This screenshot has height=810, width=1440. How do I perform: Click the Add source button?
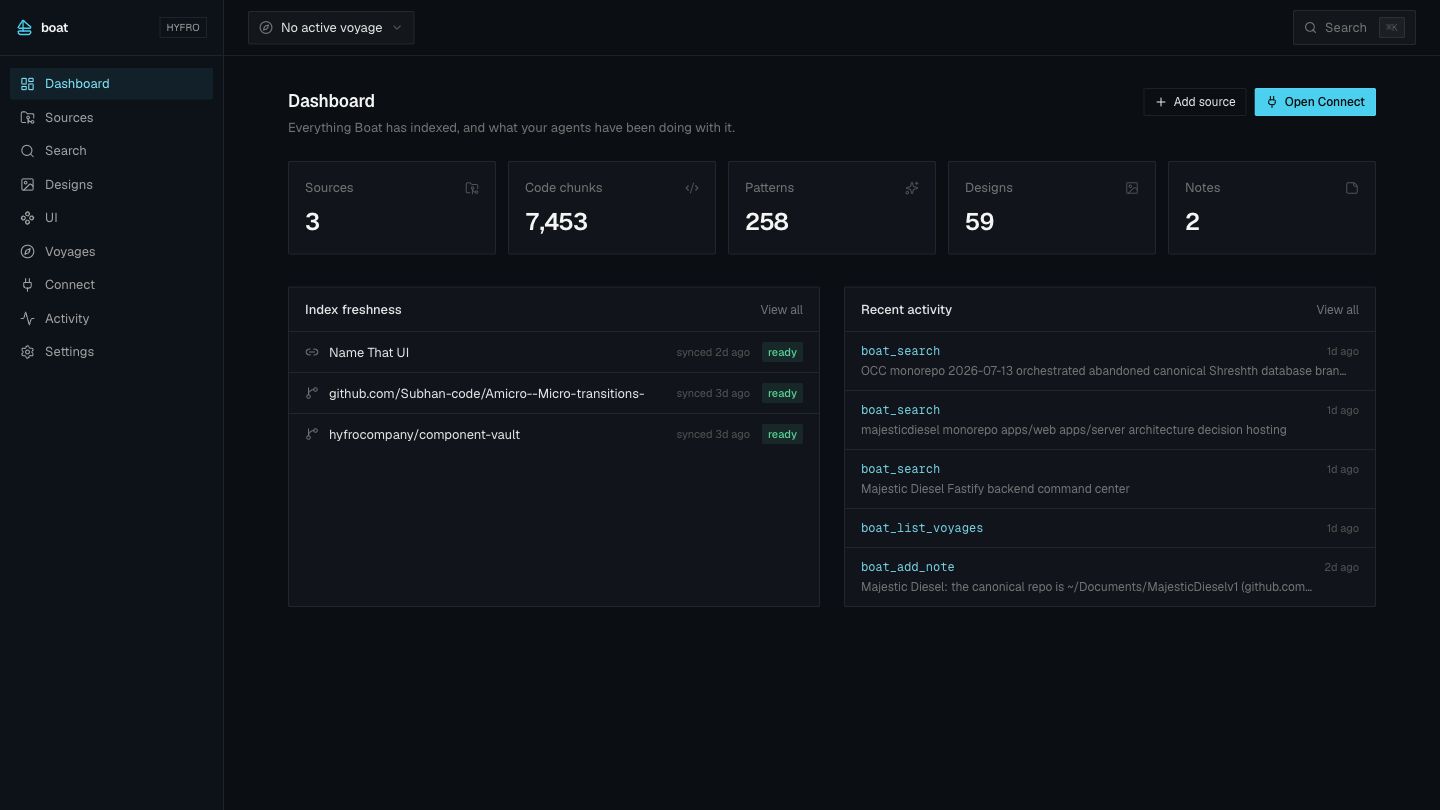pyautogui.click(x=1195, y=102)
